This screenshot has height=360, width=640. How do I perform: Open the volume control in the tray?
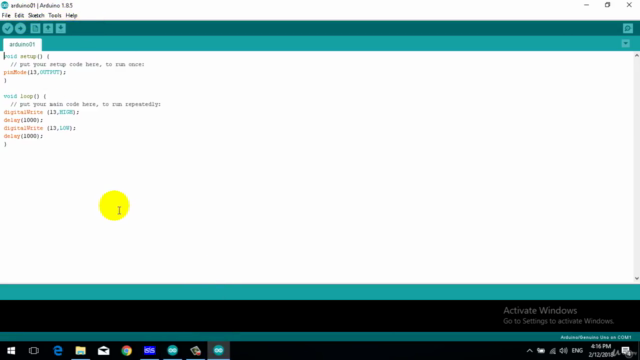tap(564, 351)
